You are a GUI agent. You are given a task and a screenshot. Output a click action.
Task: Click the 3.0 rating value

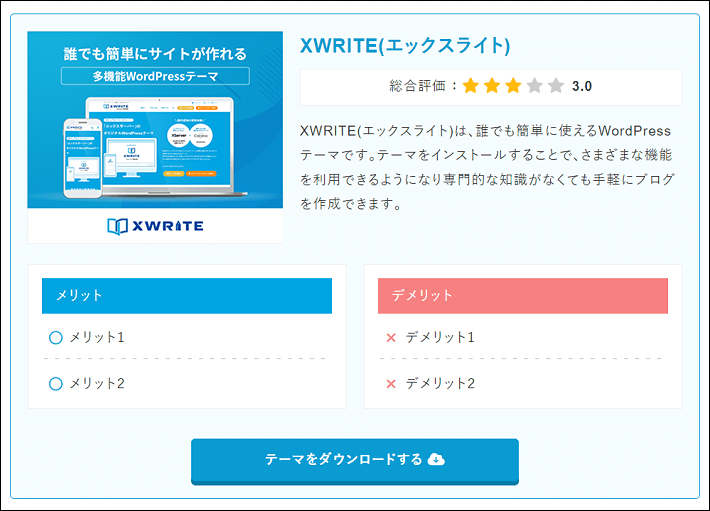582,86
